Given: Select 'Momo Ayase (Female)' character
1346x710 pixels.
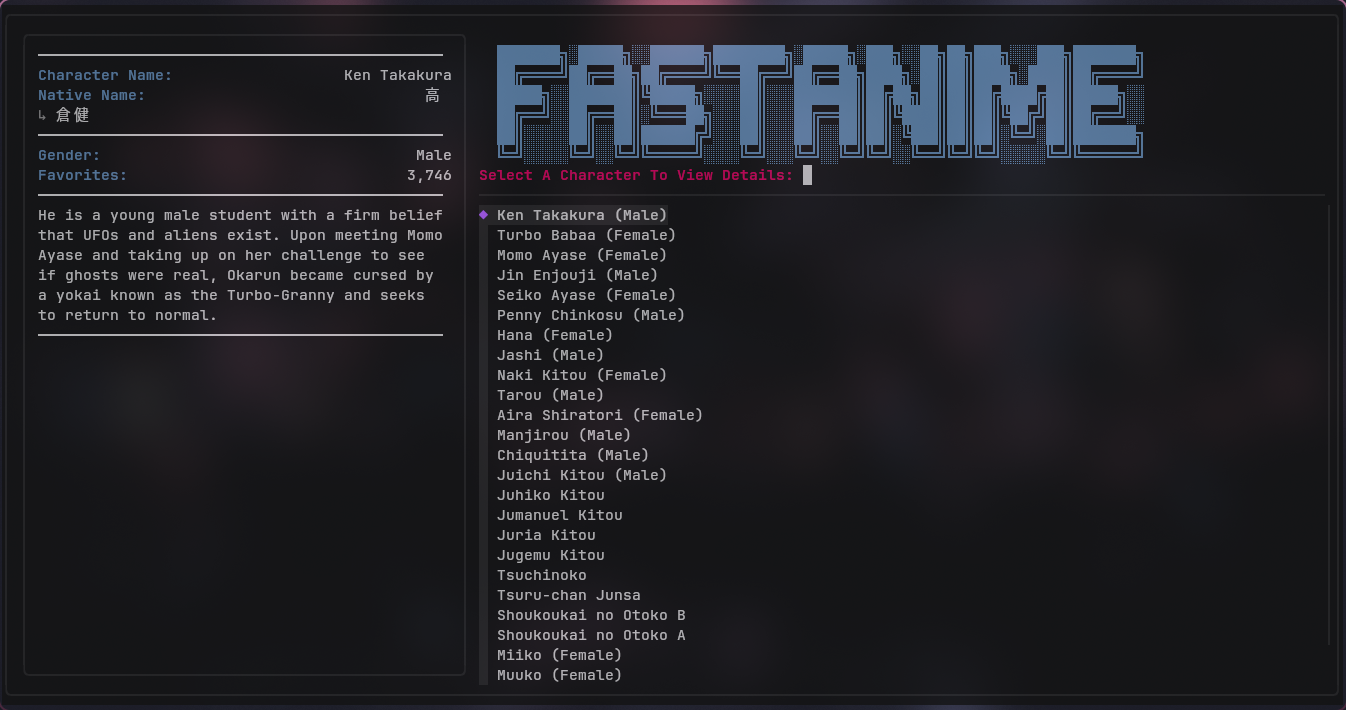Looking at the screenshot, I should coord(583,254).
